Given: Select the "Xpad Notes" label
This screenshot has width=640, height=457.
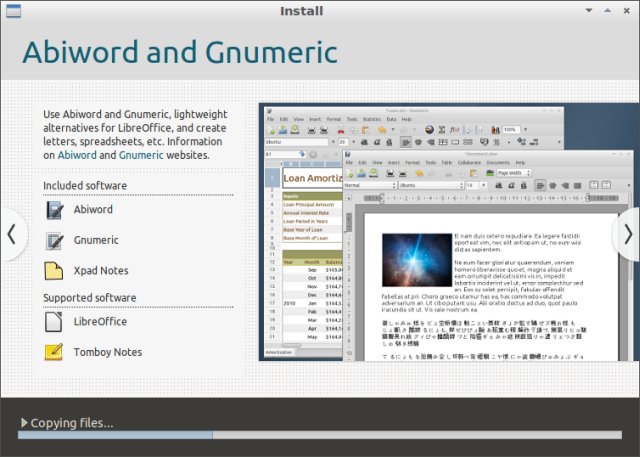Looking at the screenshot, I should [x=101, y=271].
